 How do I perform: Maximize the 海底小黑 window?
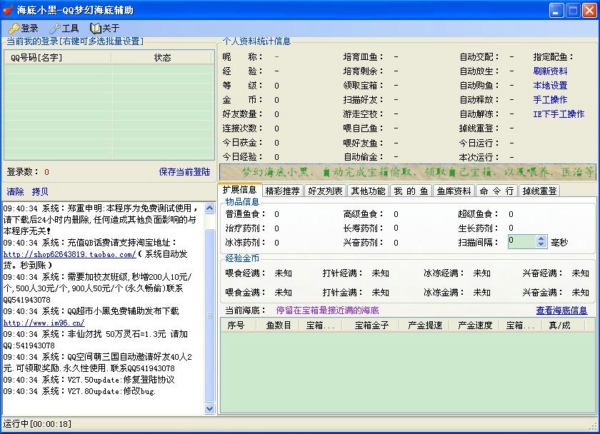click(573, 10)
